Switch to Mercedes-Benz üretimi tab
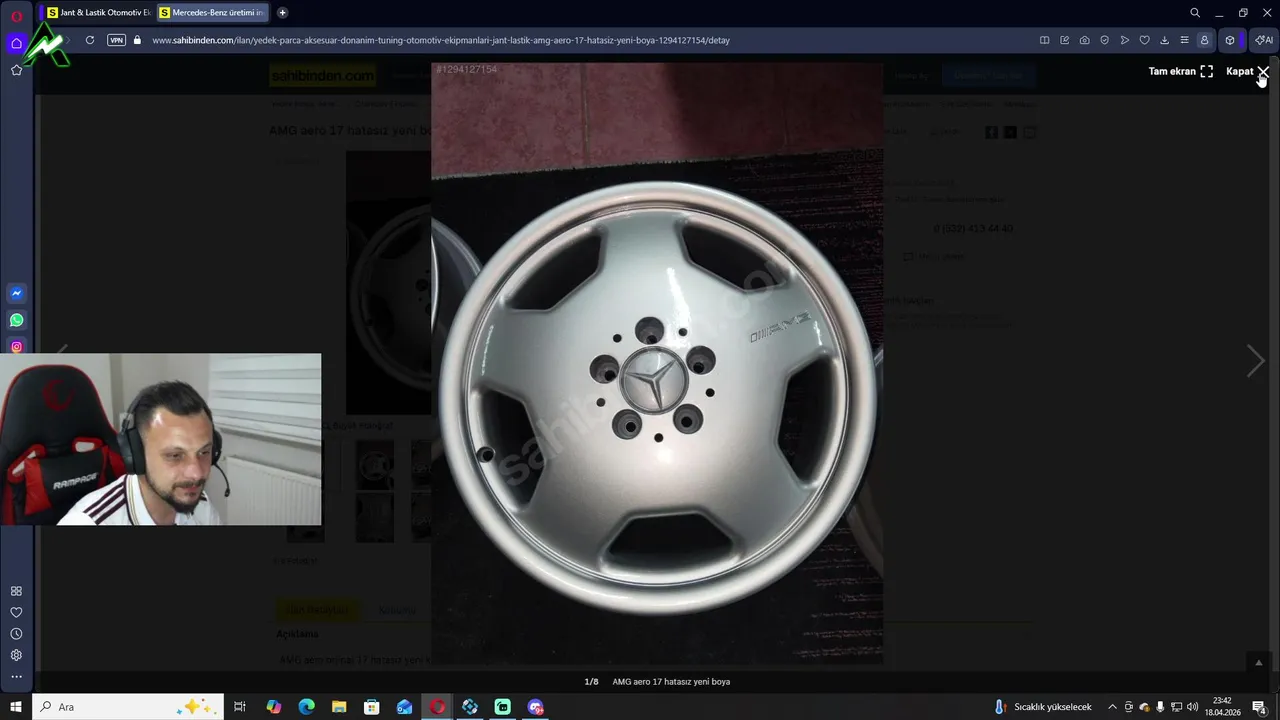This screenshot has height=720, width=1280. (x=211, y=13)
